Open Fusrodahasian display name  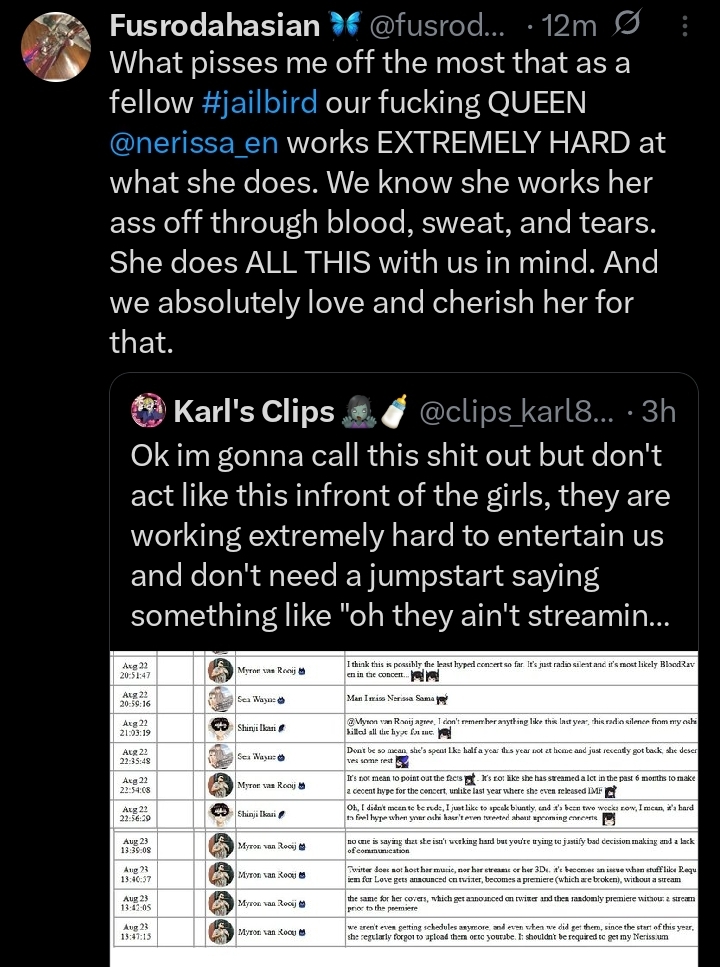tap(215, 25)
